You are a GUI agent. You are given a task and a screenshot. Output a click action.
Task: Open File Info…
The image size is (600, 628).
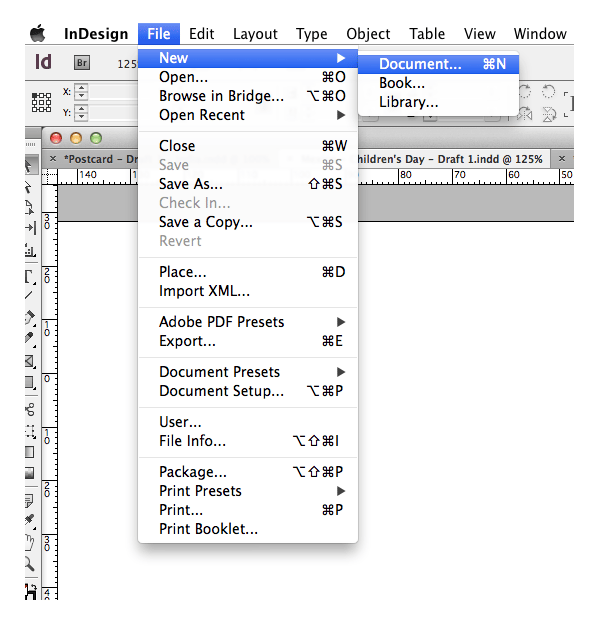point(248,441)
